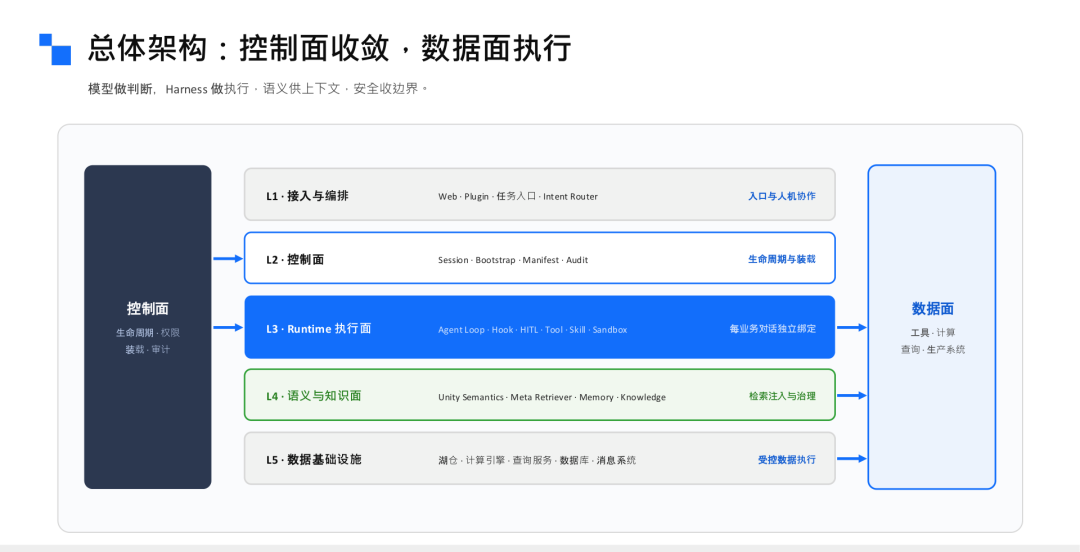The height and width of the screenshot is (552, 1080).
Task: Click the subtitle starting with 模型做判断
Action: coord(258,89)
